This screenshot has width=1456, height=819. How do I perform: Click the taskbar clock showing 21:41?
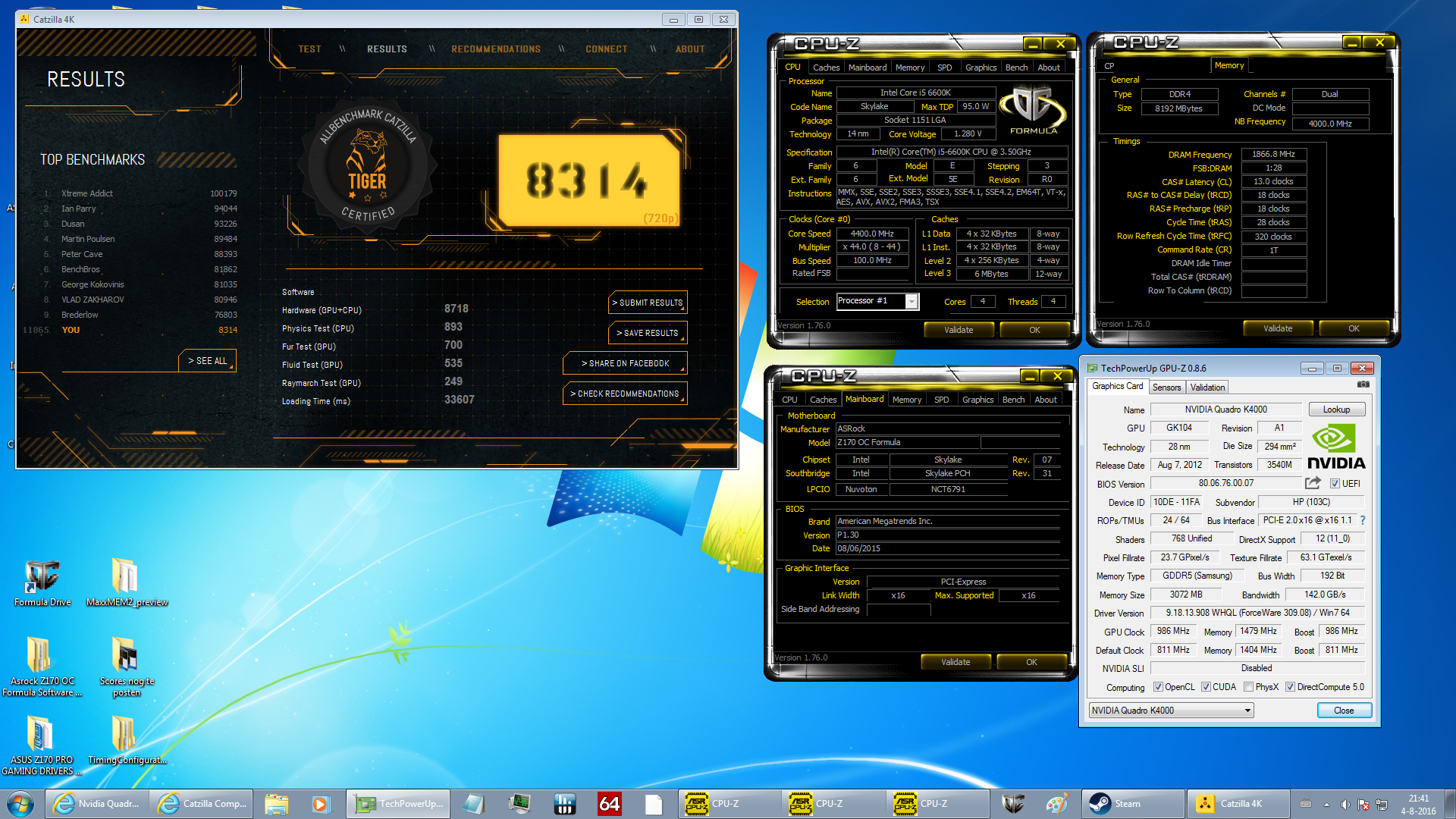1418,805
